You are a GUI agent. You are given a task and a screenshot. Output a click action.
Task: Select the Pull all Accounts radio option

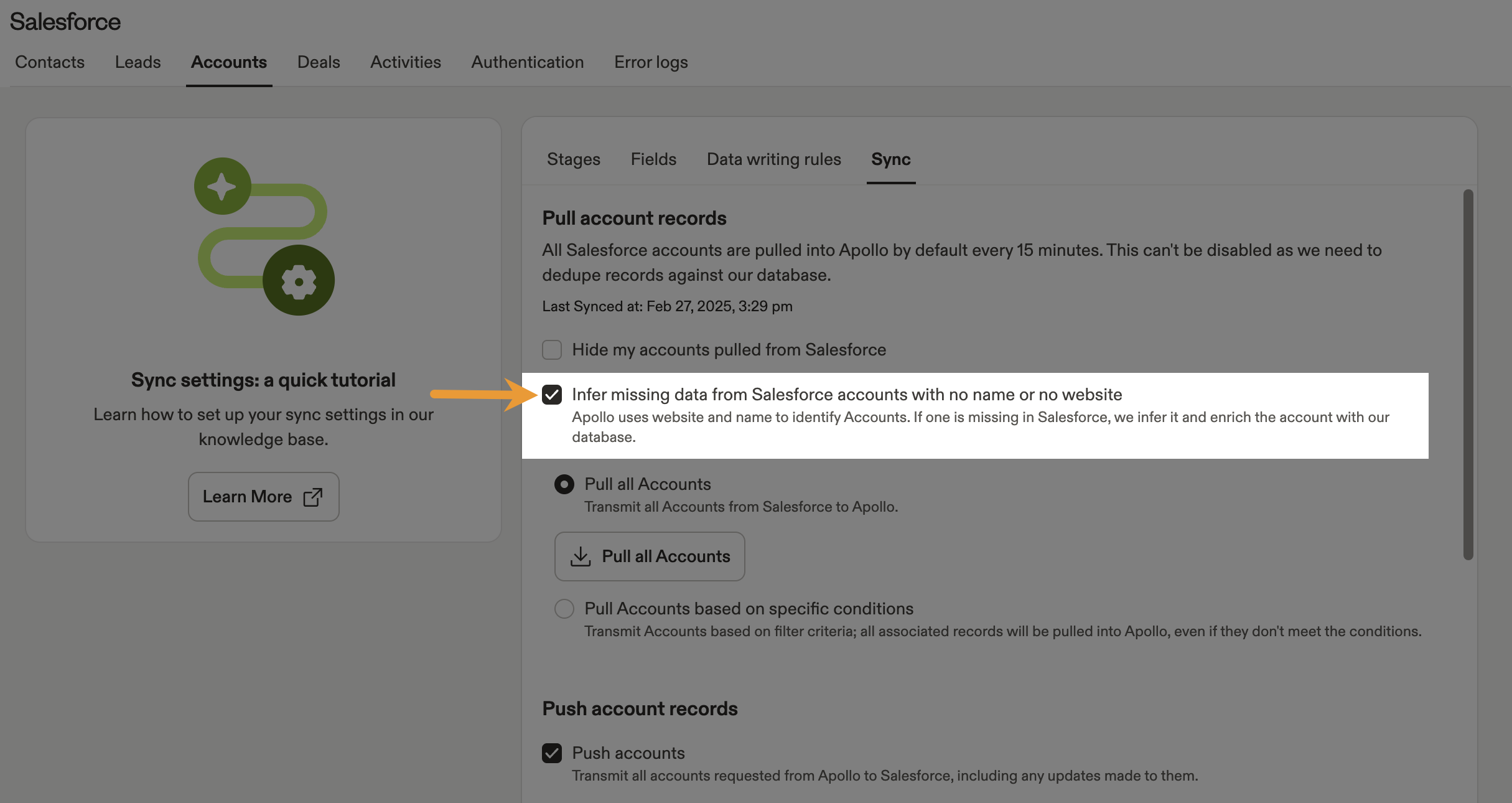point(564,484)
